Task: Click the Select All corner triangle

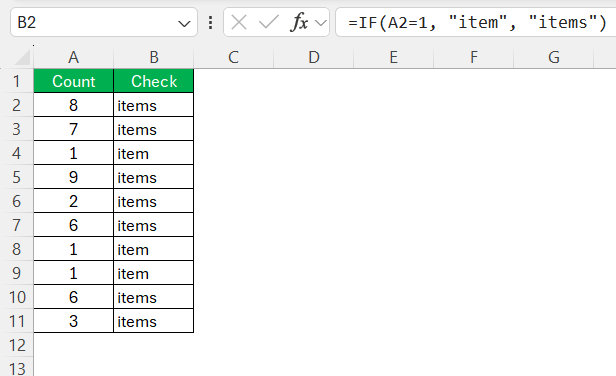Action: (22, 57)
